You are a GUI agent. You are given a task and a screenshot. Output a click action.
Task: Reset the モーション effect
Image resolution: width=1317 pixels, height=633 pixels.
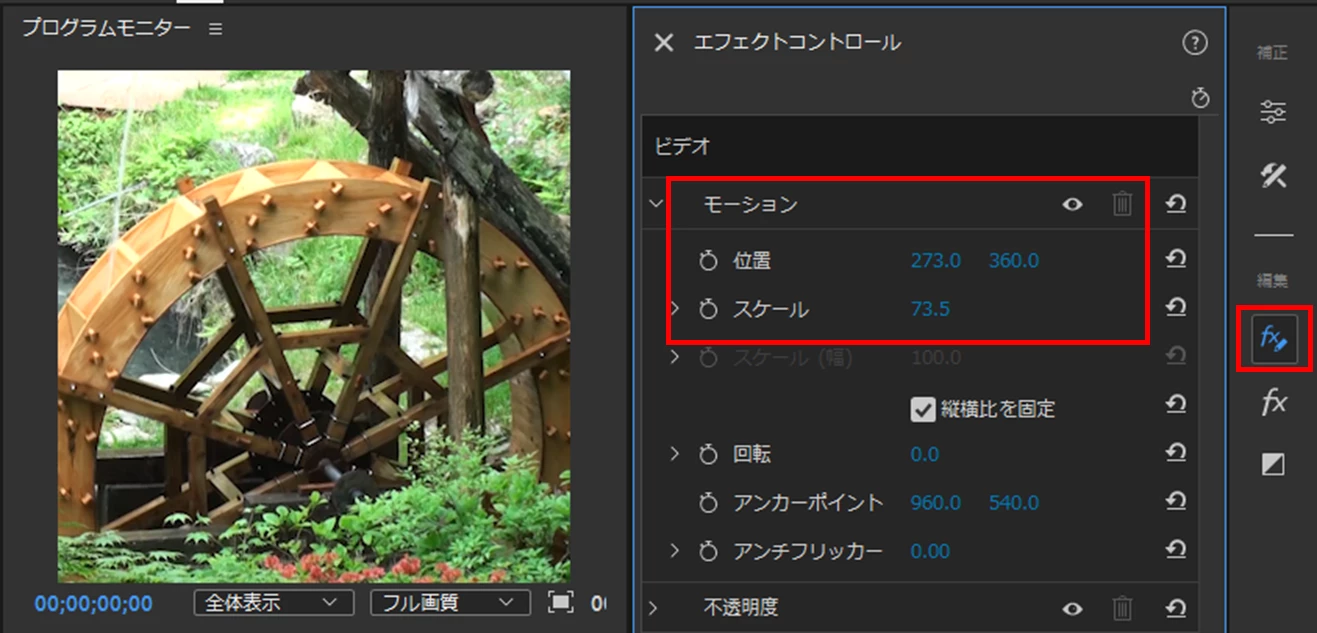coord(1175,204)
